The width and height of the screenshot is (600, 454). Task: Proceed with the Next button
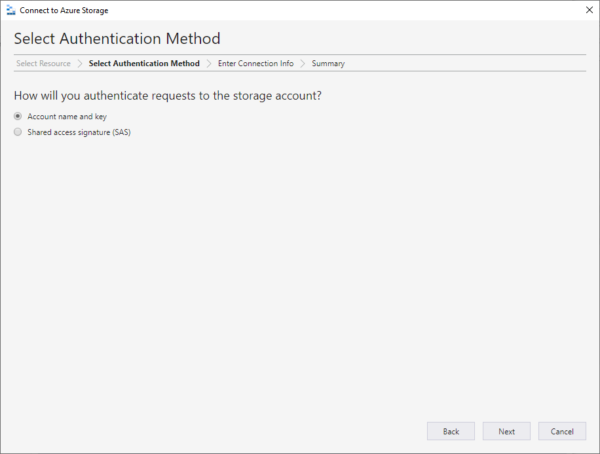coord(506,431)
